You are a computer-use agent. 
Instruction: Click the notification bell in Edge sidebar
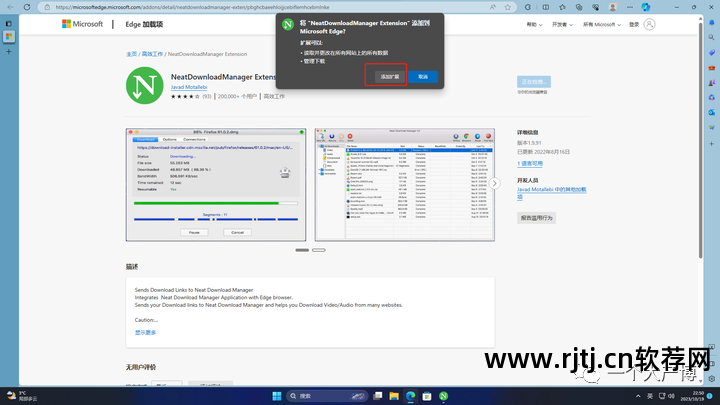[712, 22]
